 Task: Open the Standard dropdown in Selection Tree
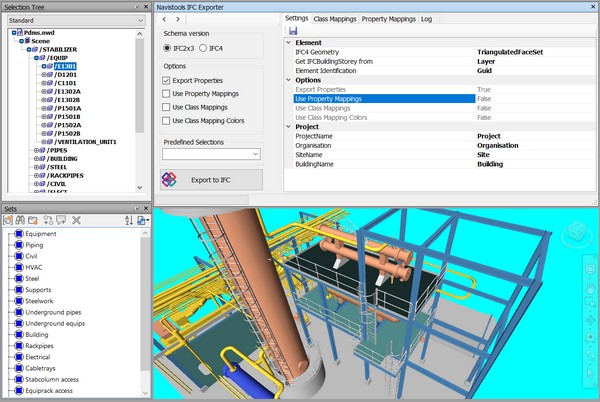75,19
